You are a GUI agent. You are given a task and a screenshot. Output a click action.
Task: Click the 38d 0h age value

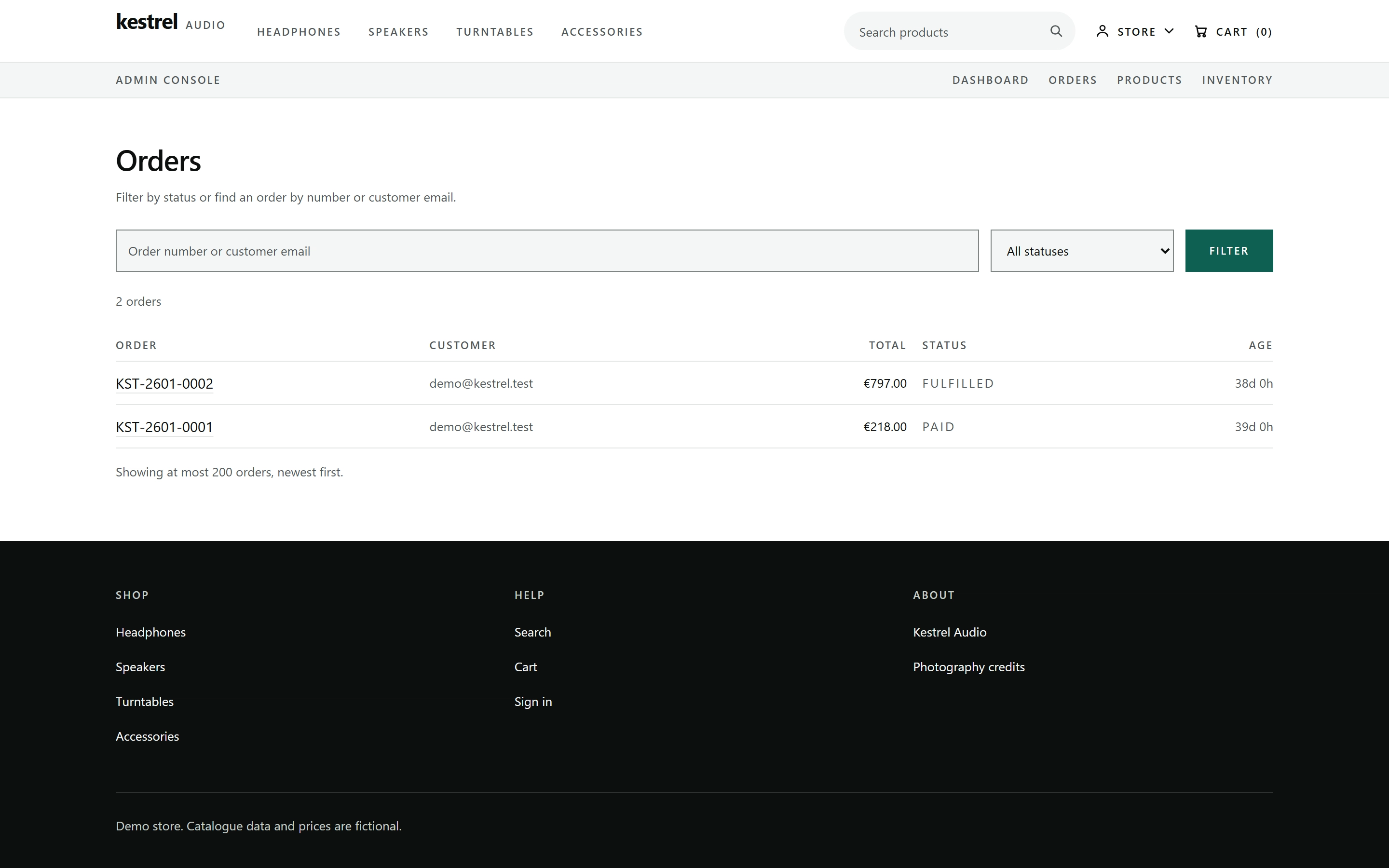tap(1253, 383)
